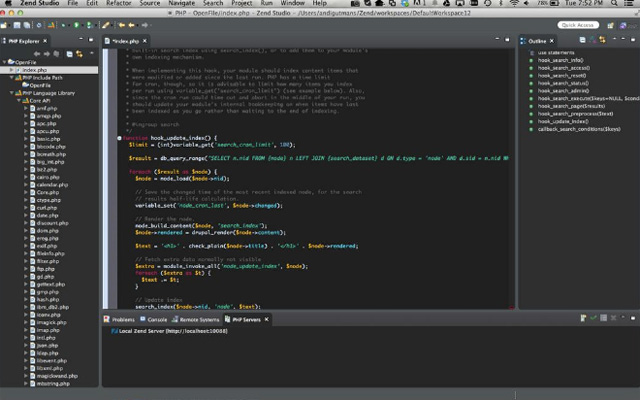
Task: Select hook_search_info() in the Outline
Action: pyautogui.click(x=561, y=59)
